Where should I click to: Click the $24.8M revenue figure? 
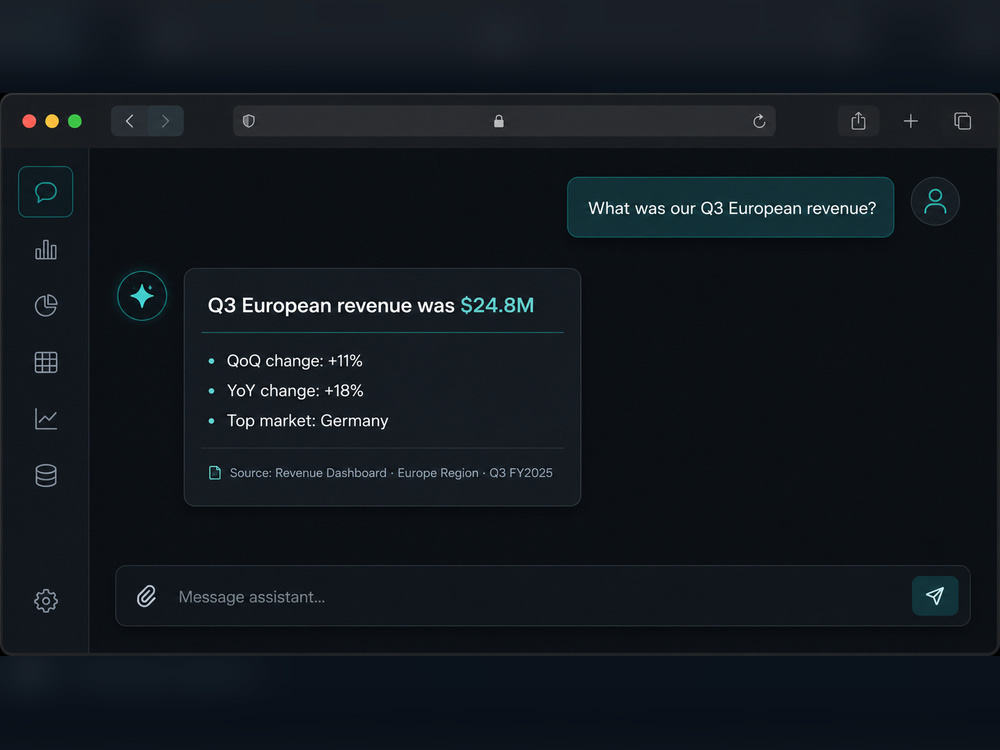click(x=497, y=305)
